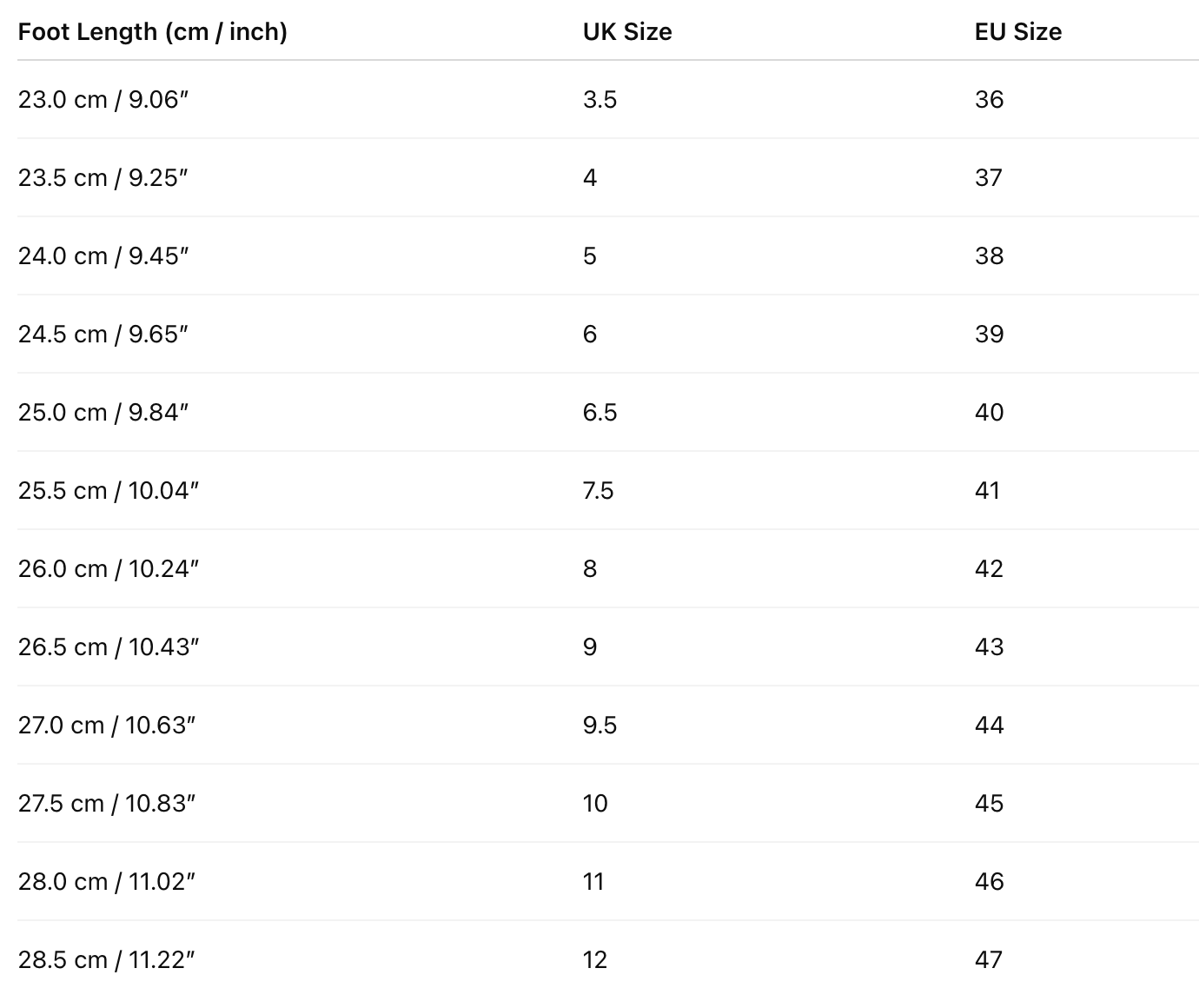Image resolution: width=1199 pixels, height=1008 pixels.
Task: Select the 26.5 cm / 10.43″ cell
Action: tap(109, 647)
